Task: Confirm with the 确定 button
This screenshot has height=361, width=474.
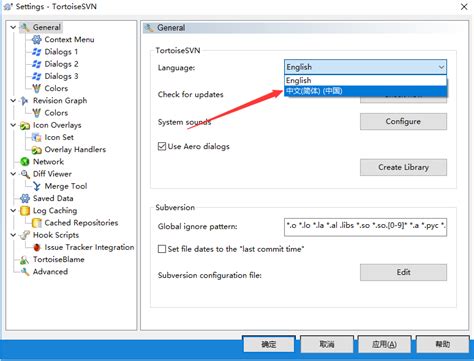Action: pyautogui.click(x=269, y=344)
